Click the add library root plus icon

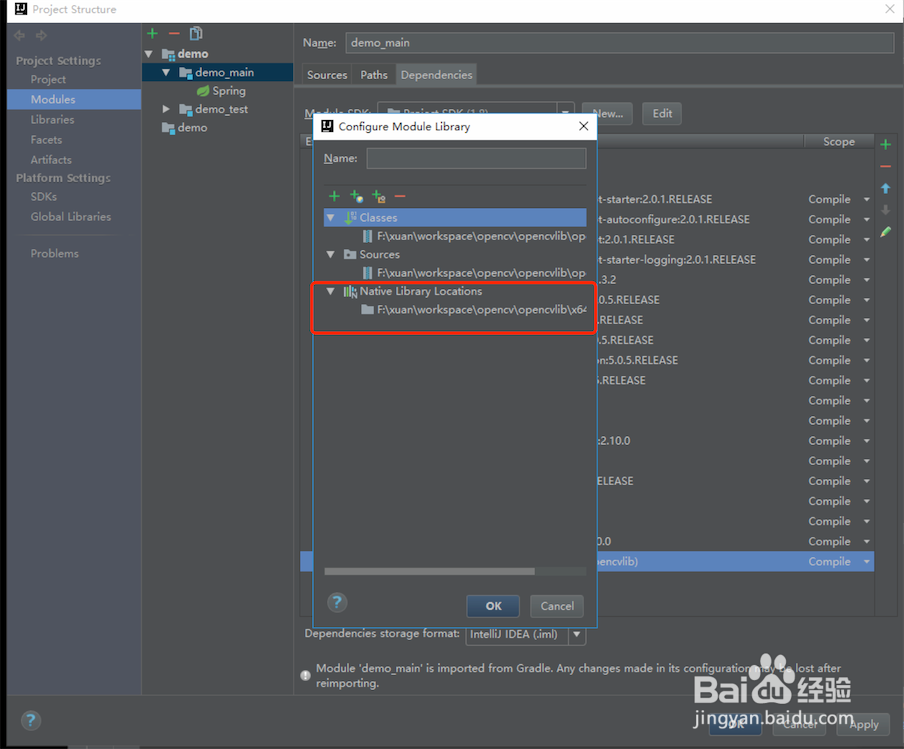click(x=334, y=196)
